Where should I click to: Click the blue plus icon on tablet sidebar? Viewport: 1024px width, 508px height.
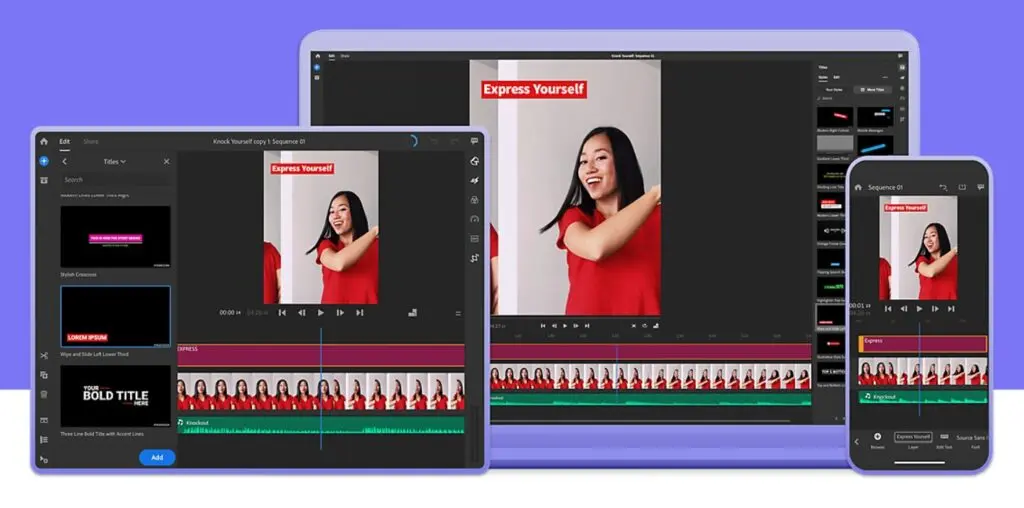point(44,161)
